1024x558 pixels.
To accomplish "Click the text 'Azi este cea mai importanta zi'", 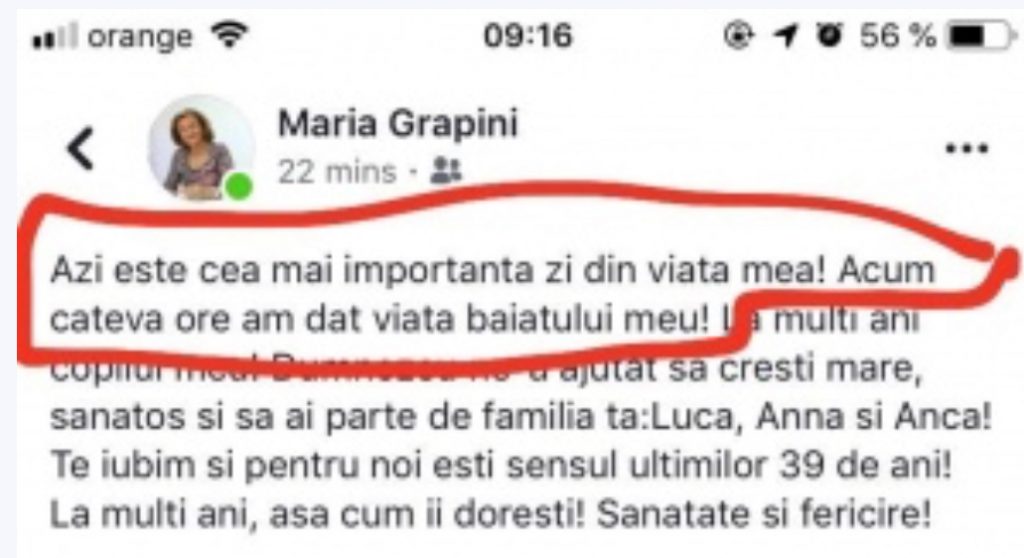I will (x=310, y=271).
